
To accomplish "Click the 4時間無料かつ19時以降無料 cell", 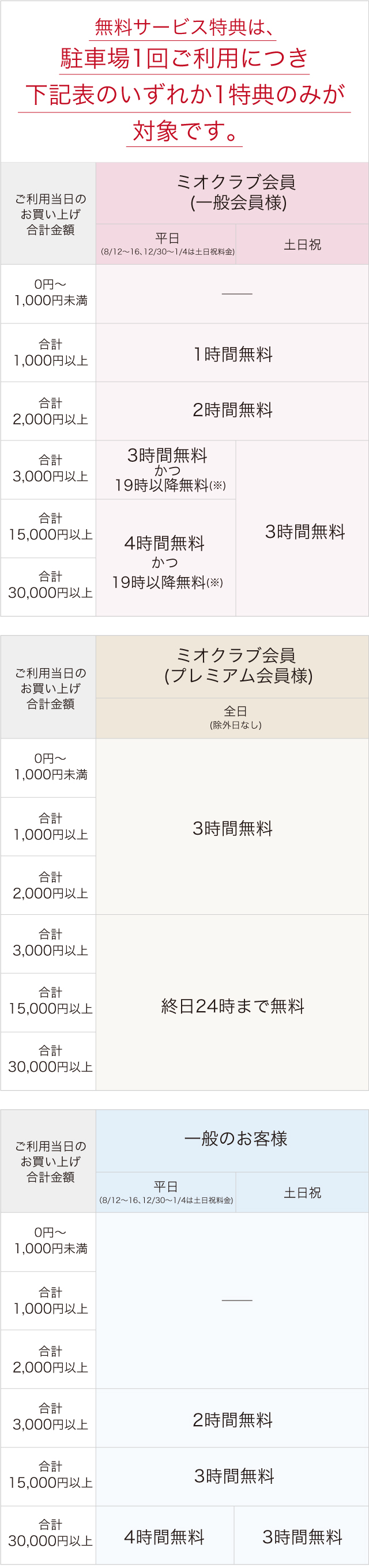I will (x=166, y=562).
